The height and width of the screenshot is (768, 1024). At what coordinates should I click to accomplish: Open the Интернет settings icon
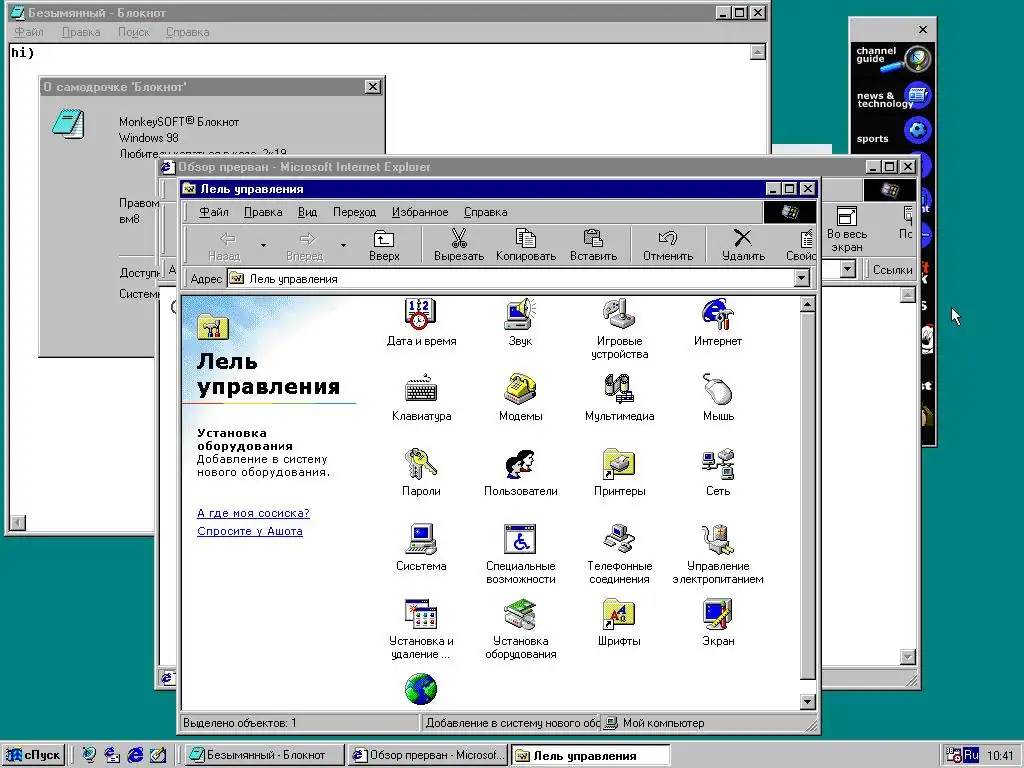tap(718, 323)
